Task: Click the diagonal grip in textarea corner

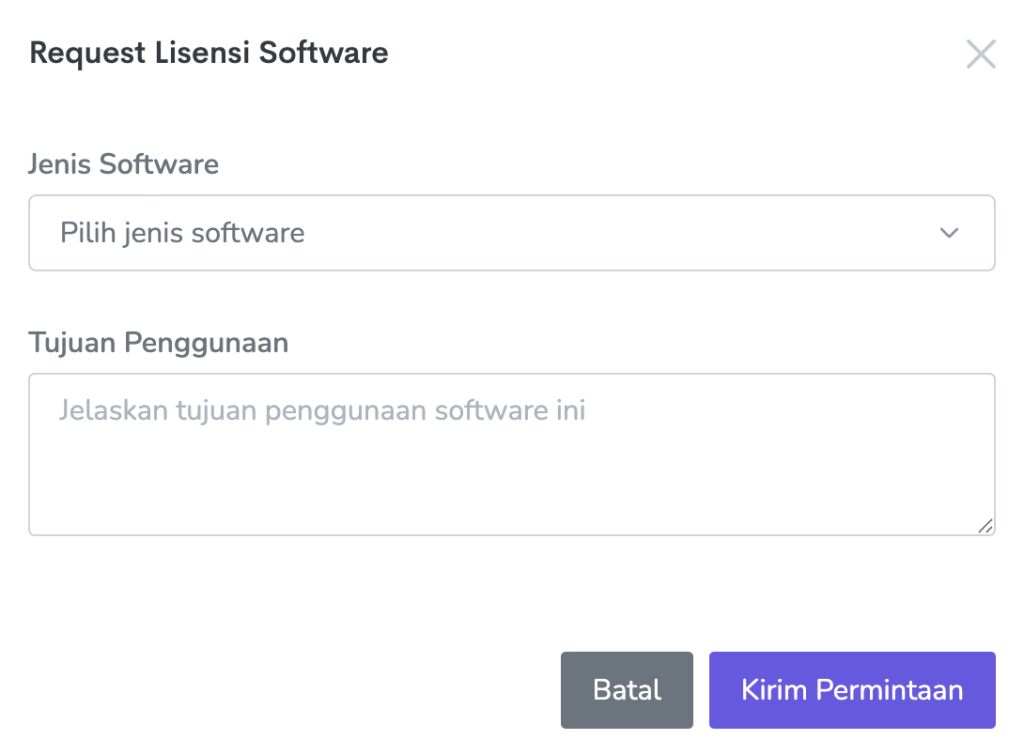Action: [986, 526]
